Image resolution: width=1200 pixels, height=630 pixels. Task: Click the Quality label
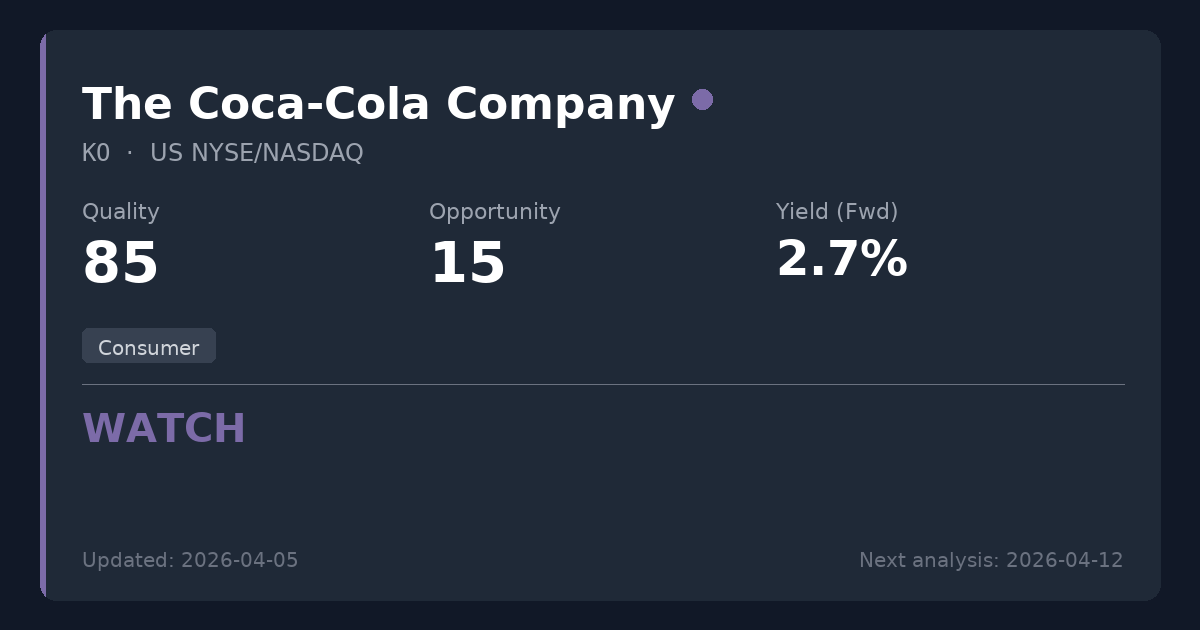[120, 212]
